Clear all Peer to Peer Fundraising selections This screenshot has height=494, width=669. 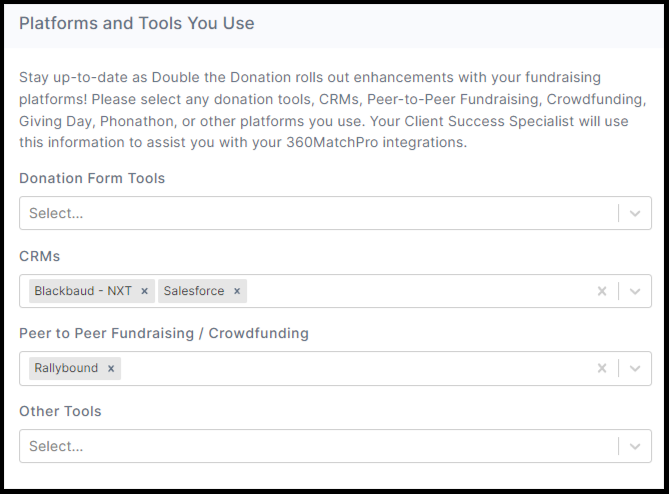pos(602,368)
